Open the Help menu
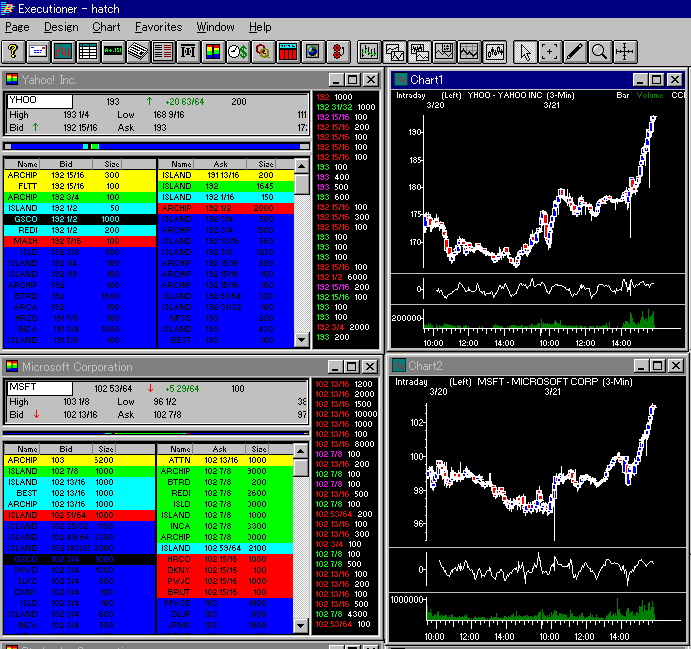This screenshot has width=691, height=649. coord(260,27)
